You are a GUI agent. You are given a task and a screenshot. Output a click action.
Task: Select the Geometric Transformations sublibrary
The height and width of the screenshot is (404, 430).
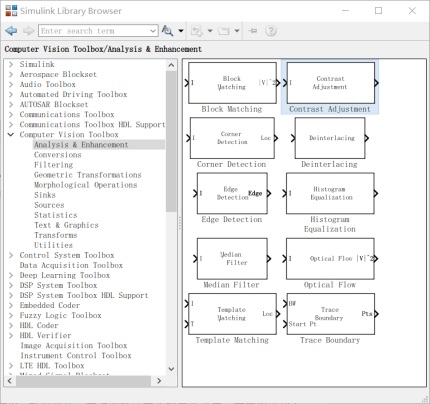(88, 175)
